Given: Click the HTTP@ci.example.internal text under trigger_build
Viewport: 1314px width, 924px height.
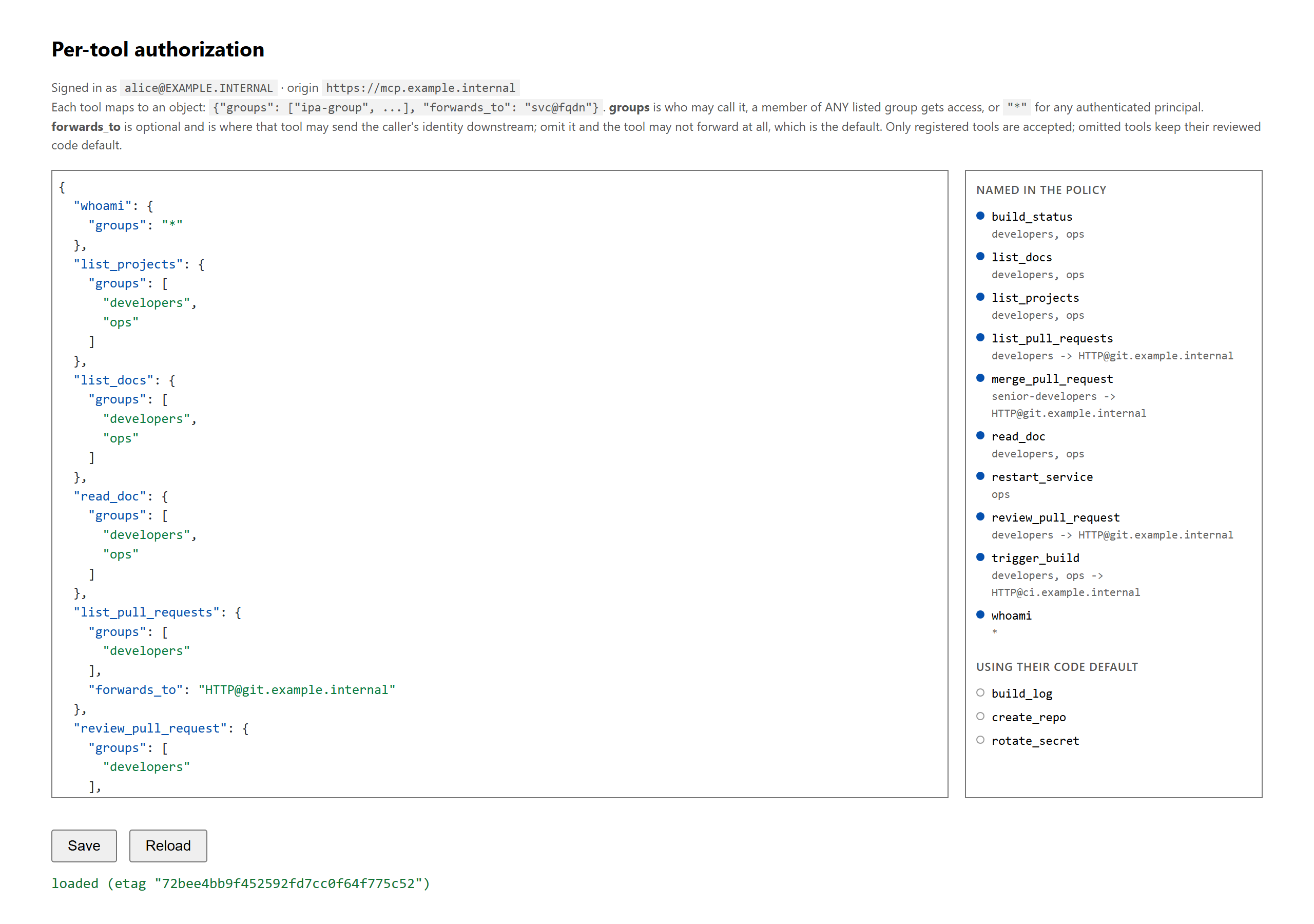Looking at the screenshot, I should click(x=1066, y=592).
